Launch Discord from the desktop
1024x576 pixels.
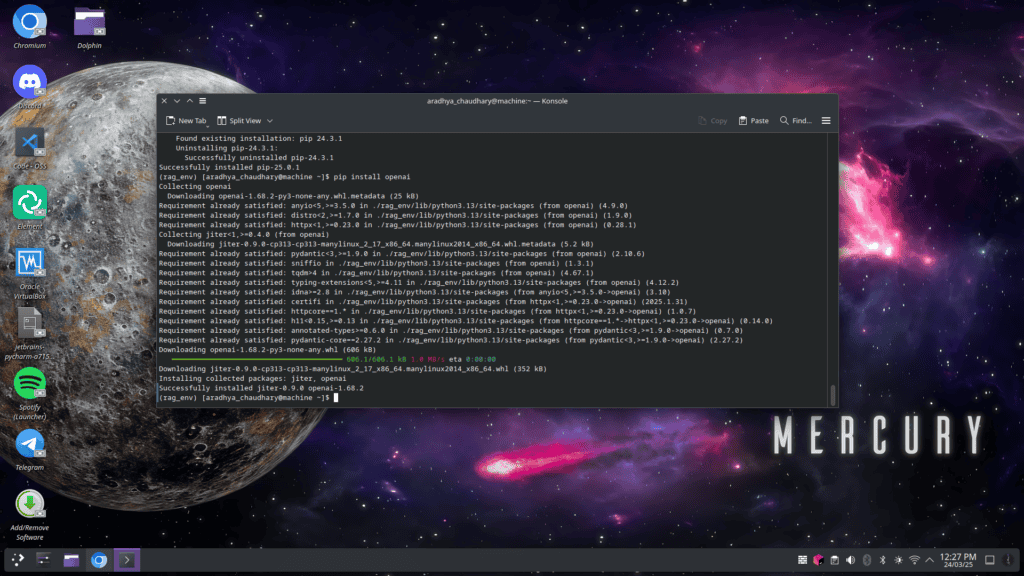(x=29, y=86)
